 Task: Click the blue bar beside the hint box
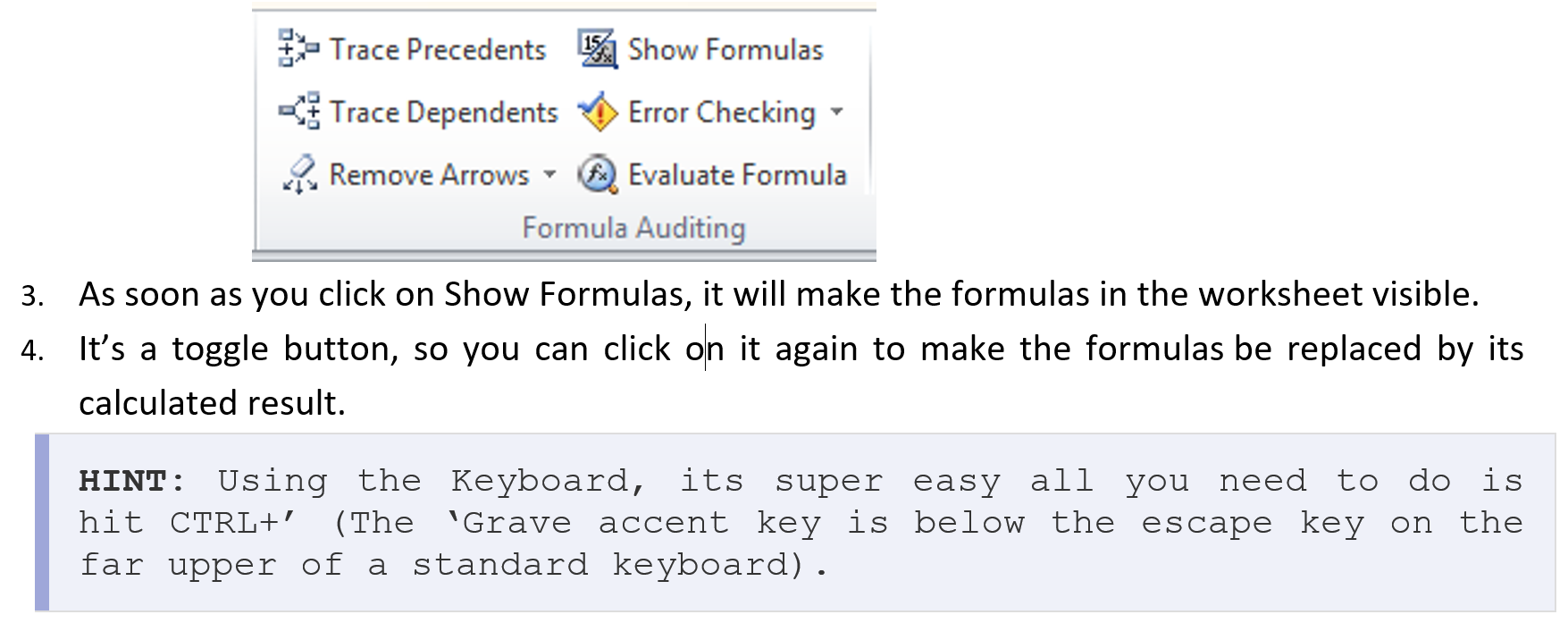[42, 522]
